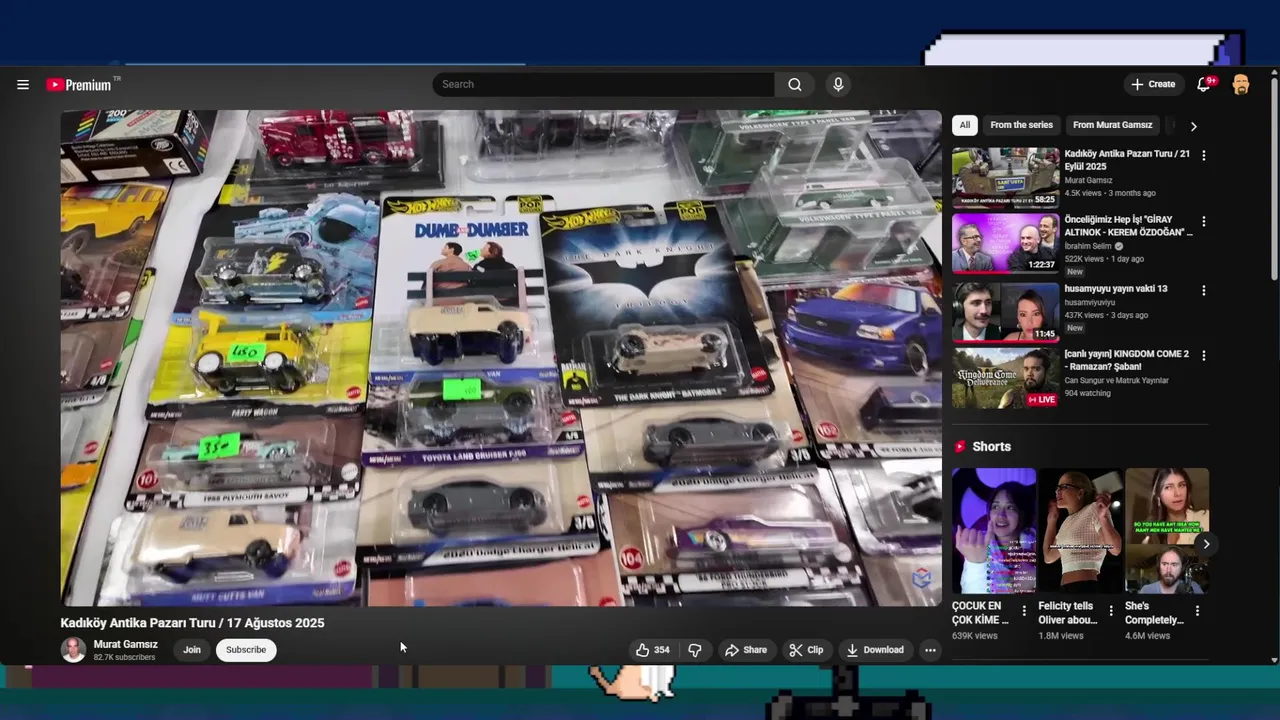Open the hamburger guide menu
The height and width of the screenshot is (720, 1280).
(23, 85)
